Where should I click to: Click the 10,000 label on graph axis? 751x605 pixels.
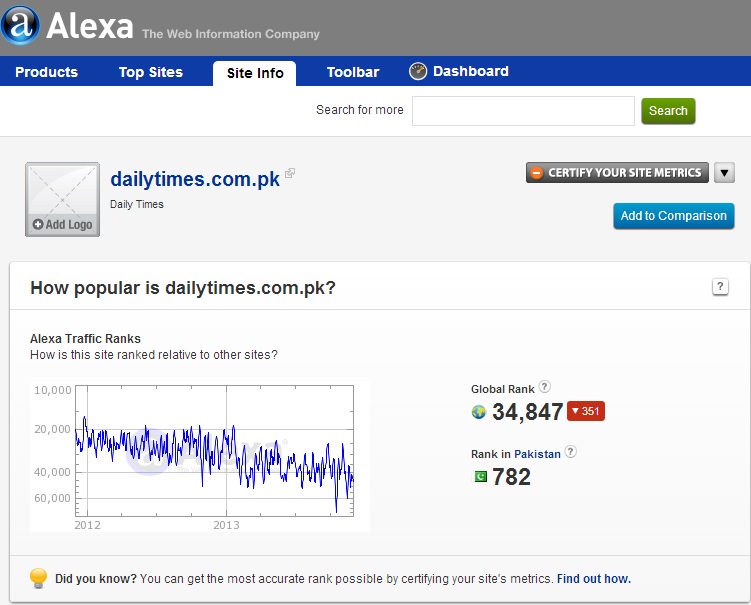pos(53,390)
